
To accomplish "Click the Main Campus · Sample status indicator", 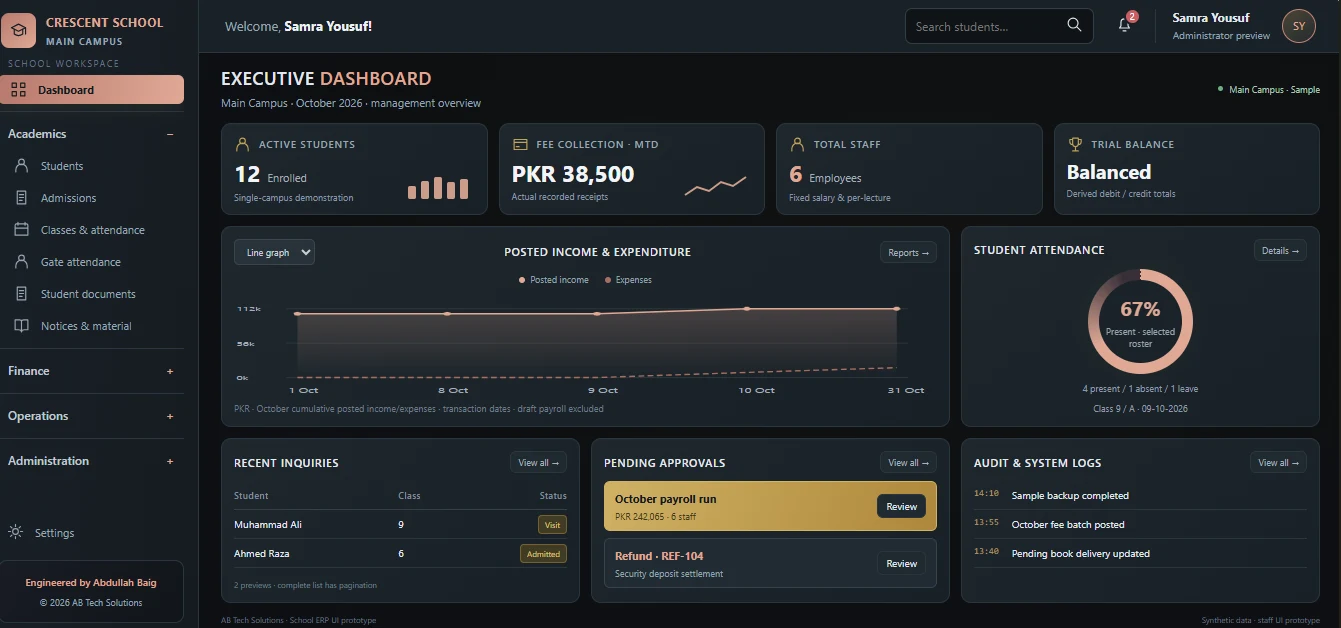I will [x=1269, y=90].
